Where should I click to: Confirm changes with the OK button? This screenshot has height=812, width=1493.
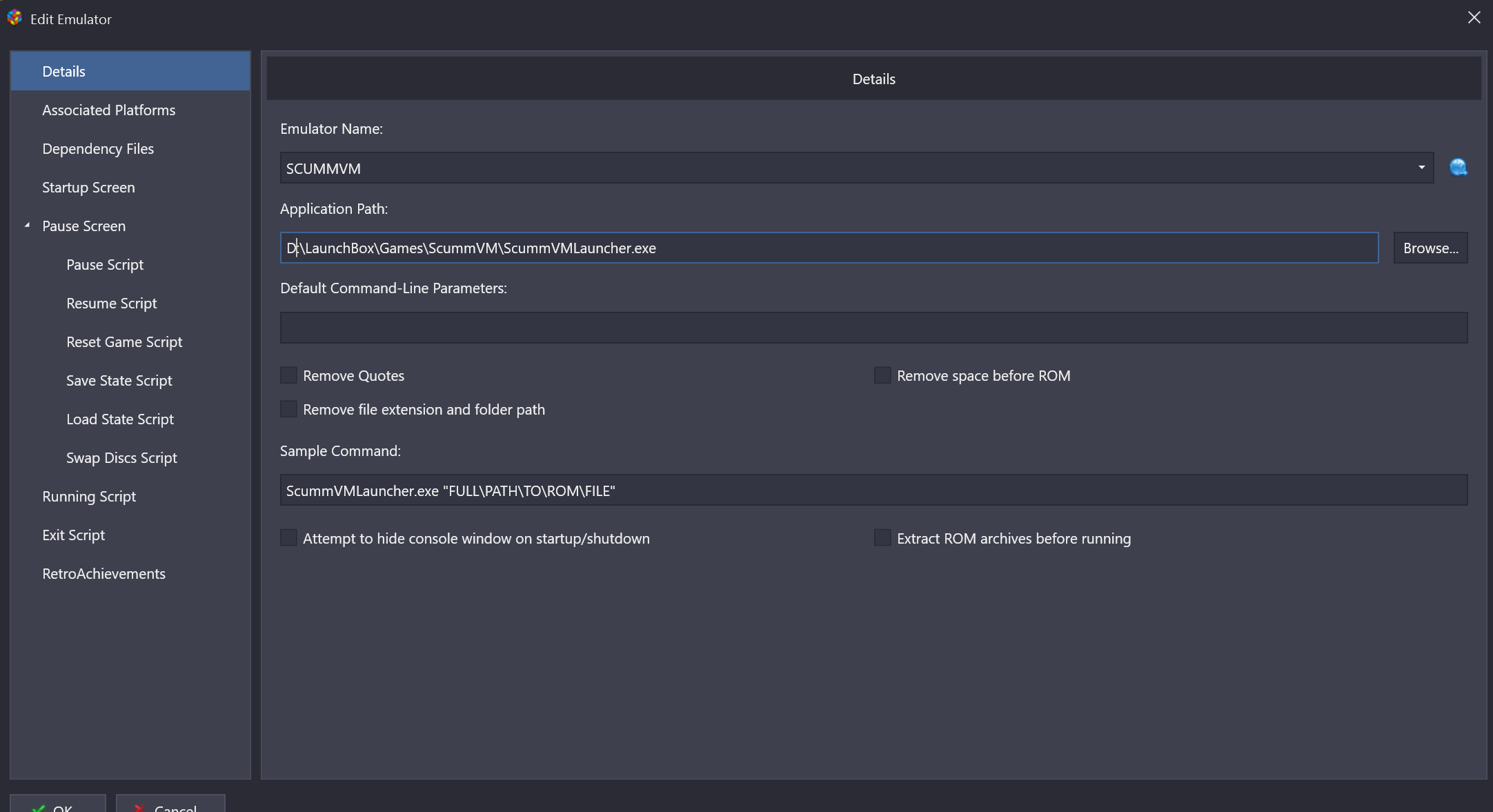[58, 804]
